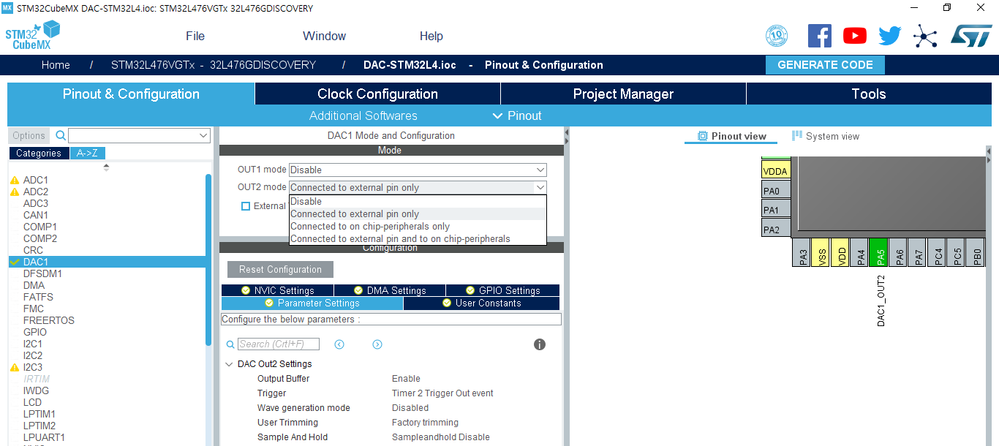
Task: Click the PA4 pin on chip
Action: tap(859, 253)
